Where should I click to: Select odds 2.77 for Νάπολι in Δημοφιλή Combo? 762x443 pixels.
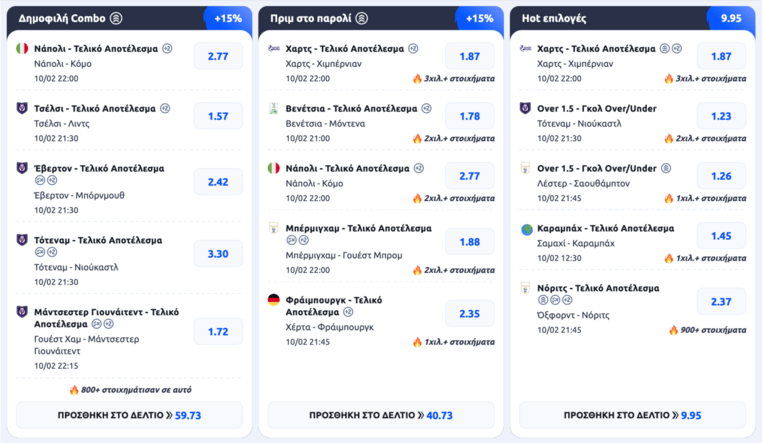pyautogui.click(x=218, y=56)
